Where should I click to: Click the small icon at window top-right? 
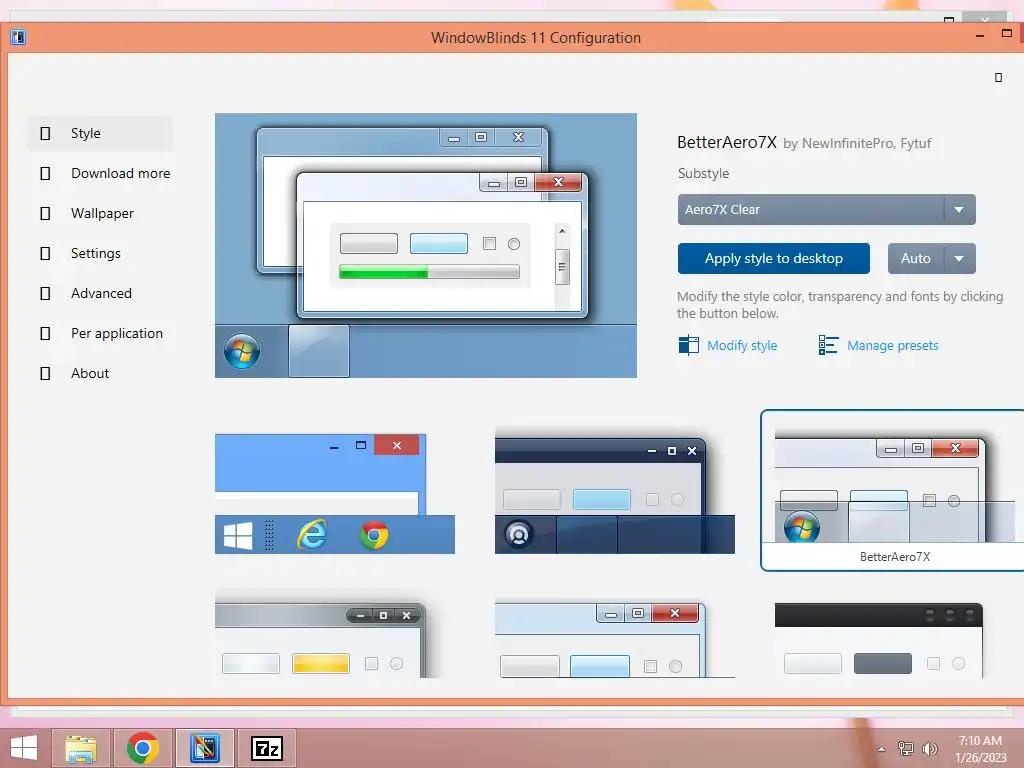click(x=998, y=78)
